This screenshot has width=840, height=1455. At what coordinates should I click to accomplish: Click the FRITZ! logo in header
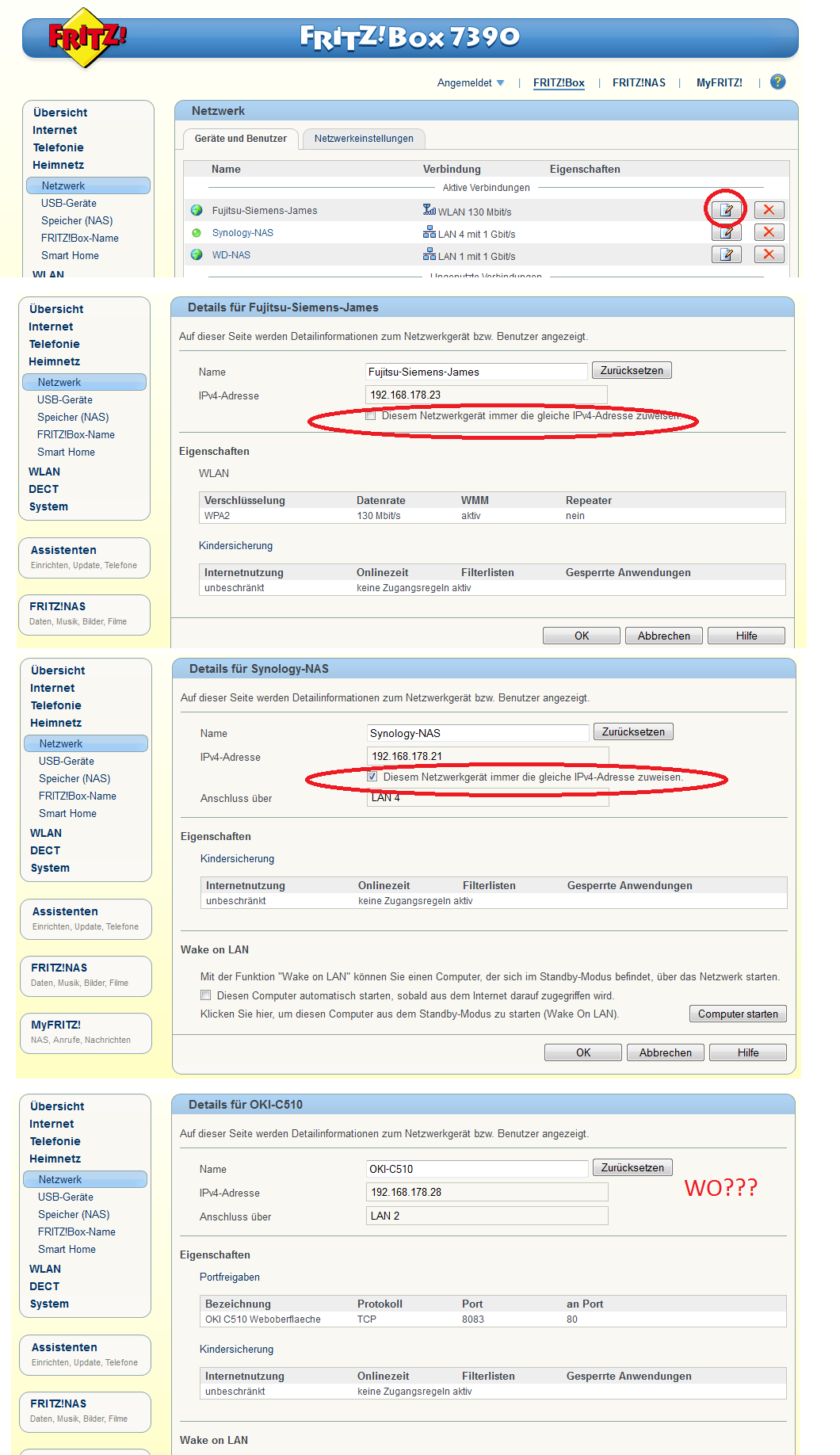coord(86,37)
